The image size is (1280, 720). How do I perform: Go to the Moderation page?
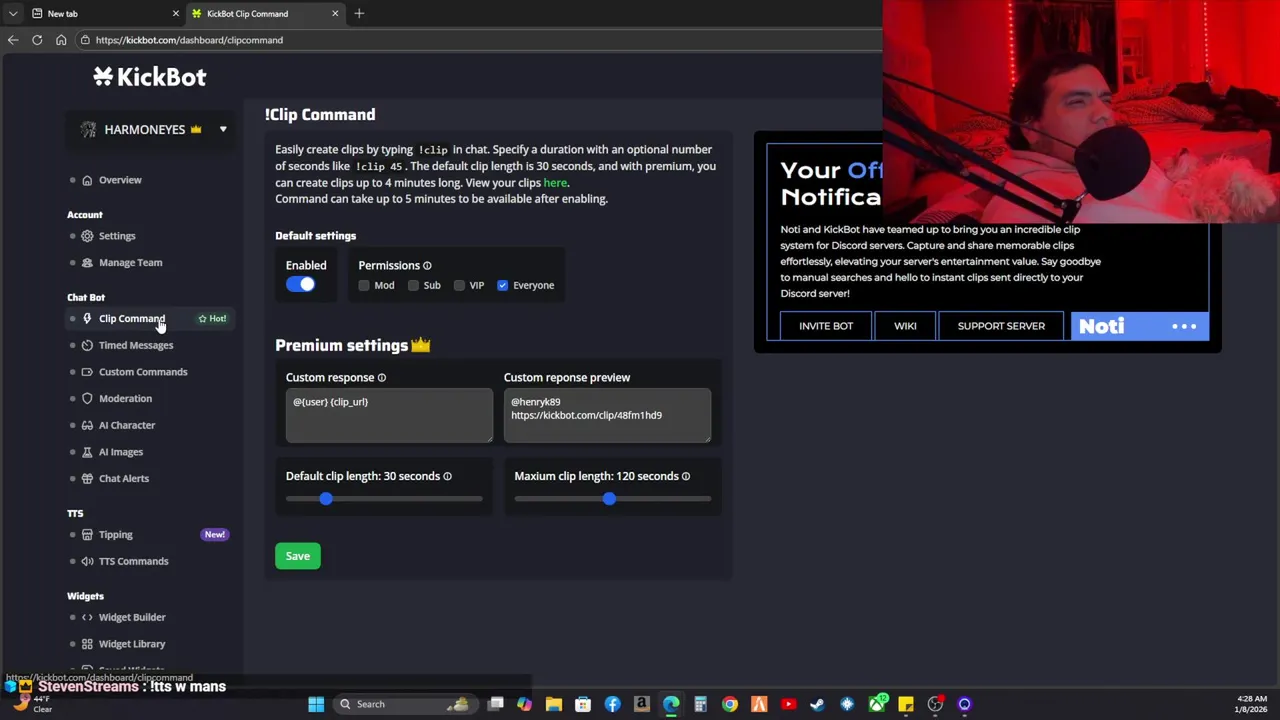click(125, 399)
